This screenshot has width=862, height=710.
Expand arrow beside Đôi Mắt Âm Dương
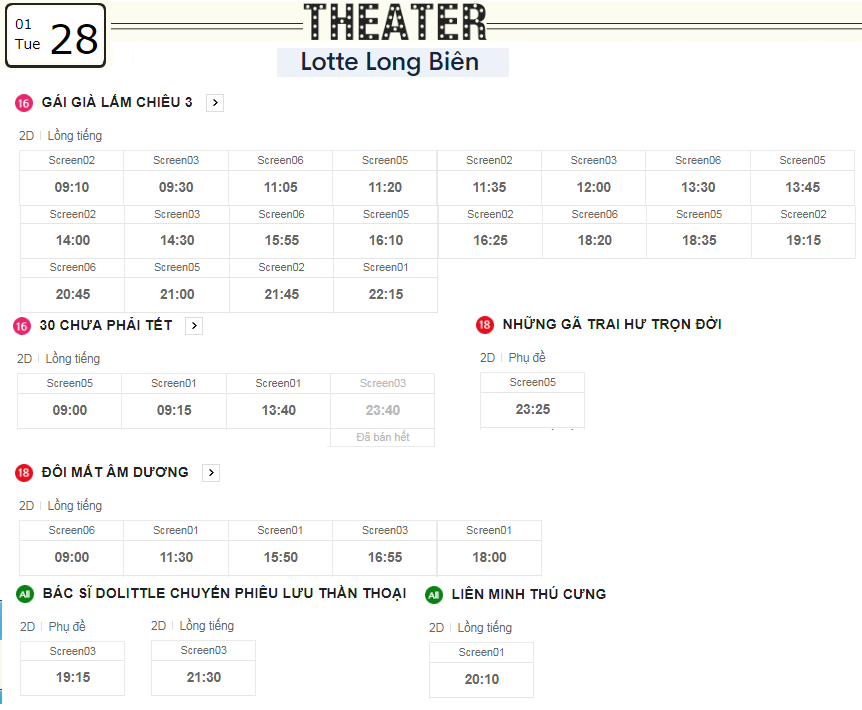tap(211, 473)
